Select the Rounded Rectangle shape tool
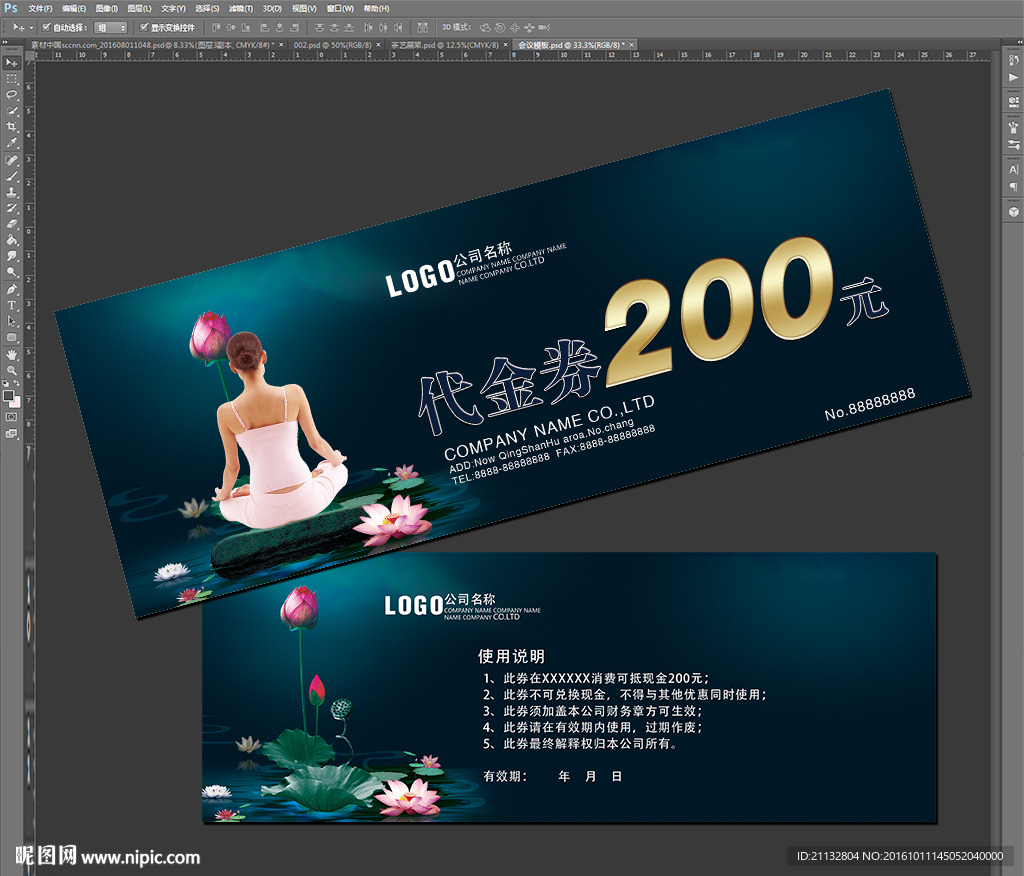The height and width of the screenshot is (876, 1024). click(x=12, y=337)
